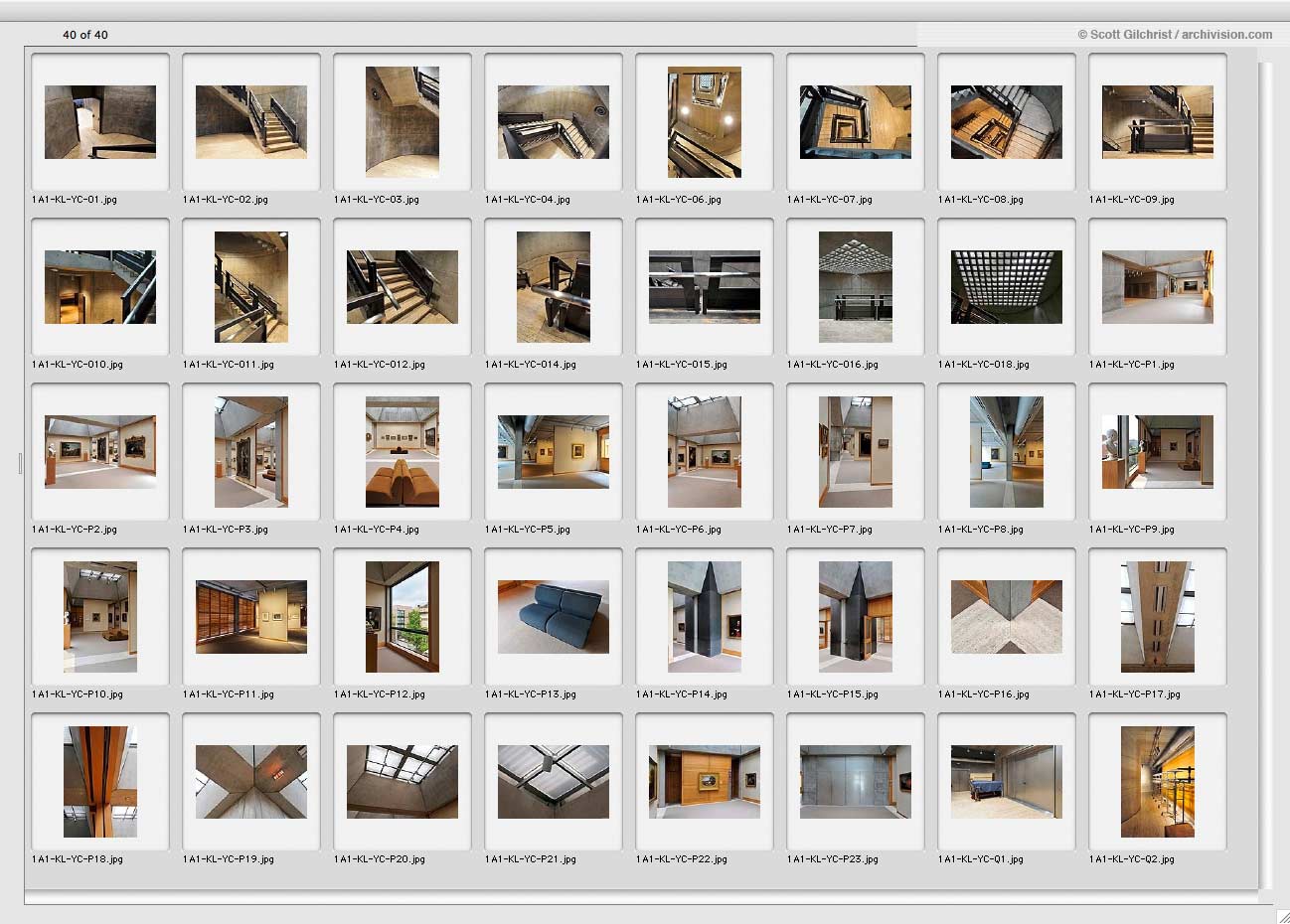Select thumbnail 1A1-KL-YC-P12.jpg
This screenshot has width=1290, height=924.
pyautogui.click(x=403, y=617)
